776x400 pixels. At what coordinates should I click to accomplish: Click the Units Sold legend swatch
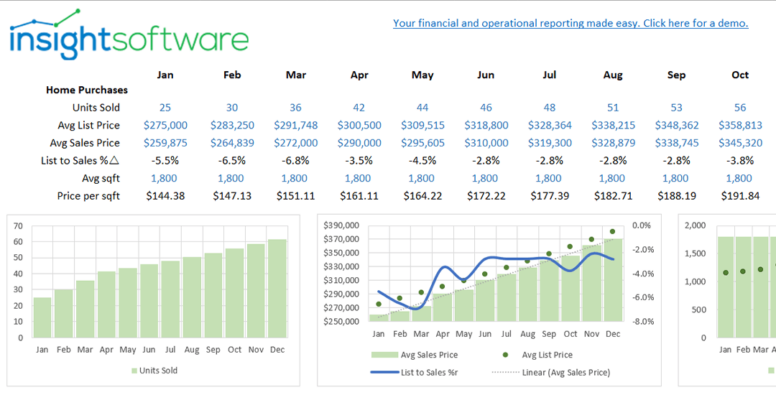(x=134, y=370)
